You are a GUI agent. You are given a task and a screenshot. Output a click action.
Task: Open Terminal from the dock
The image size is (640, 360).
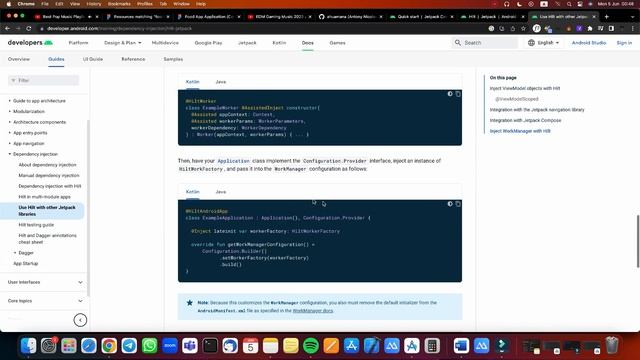(210, 346)
